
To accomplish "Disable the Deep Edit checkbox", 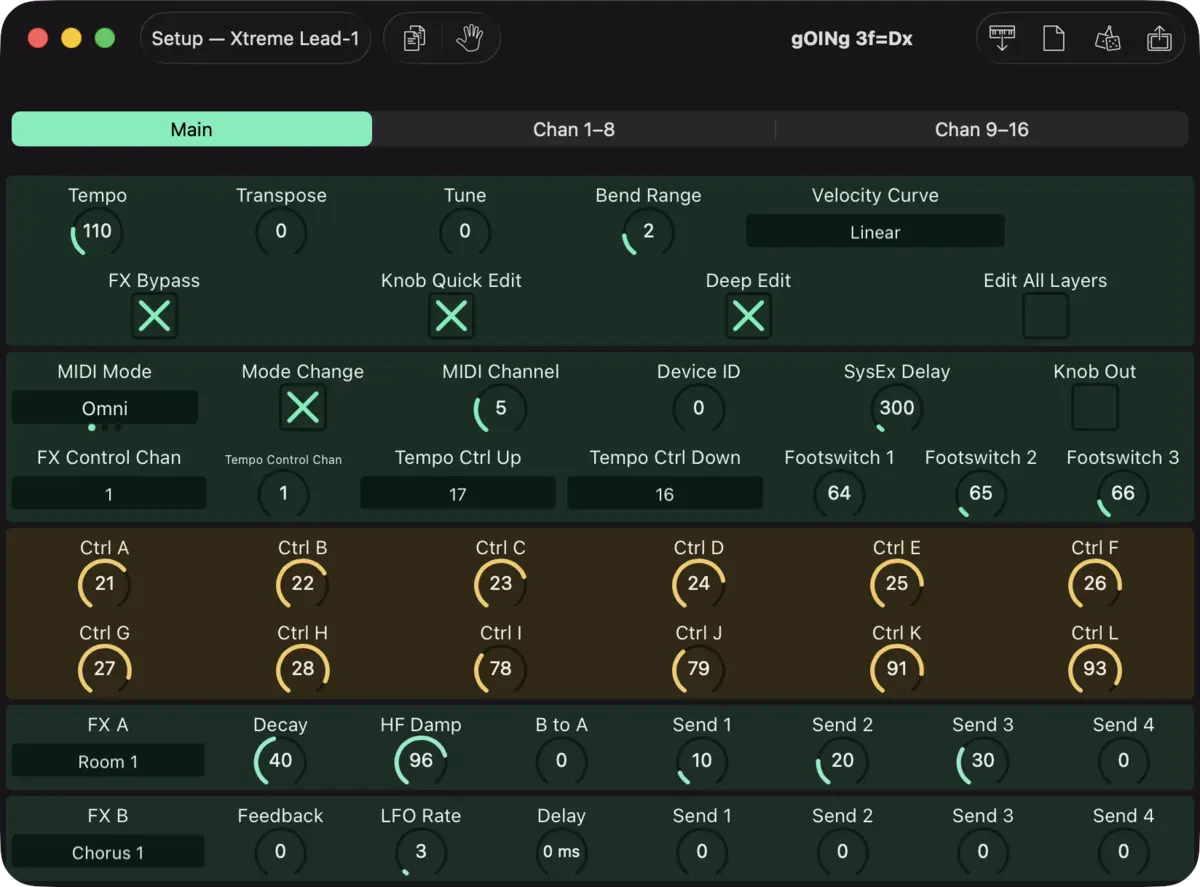I will click(x=748, y=316).
